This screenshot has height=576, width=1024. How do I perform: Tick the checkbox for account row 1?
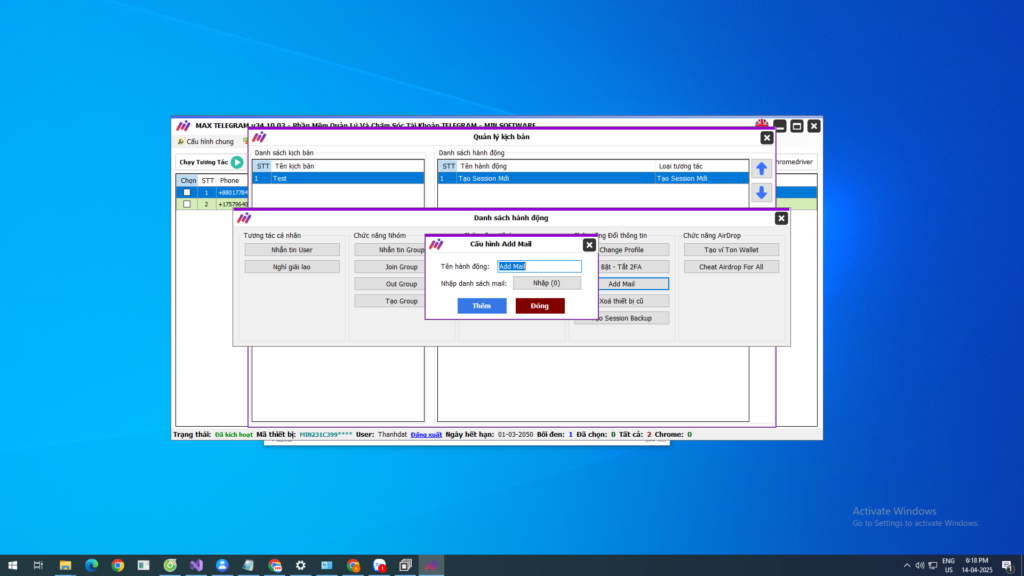coord(187,192)
